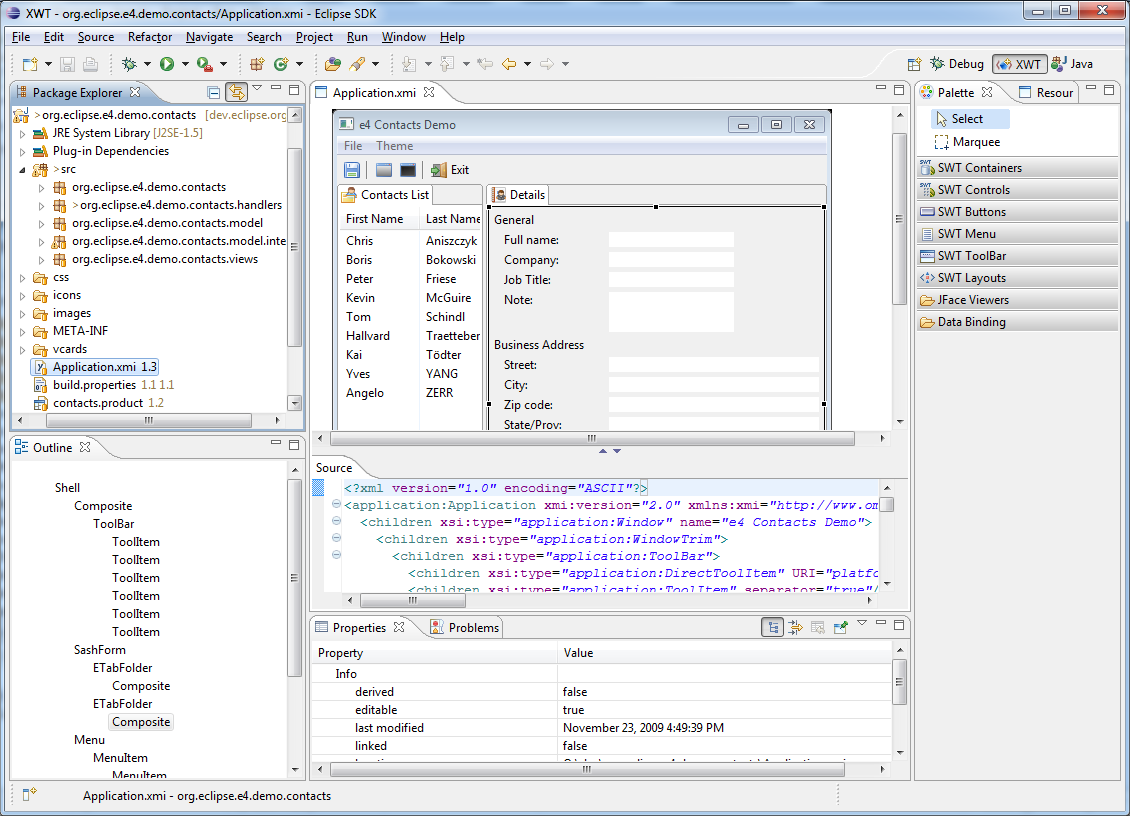This screenshot has height=816, width=1130.
Task: Expand the Data Binding palette drawer
Action: 1018,322
